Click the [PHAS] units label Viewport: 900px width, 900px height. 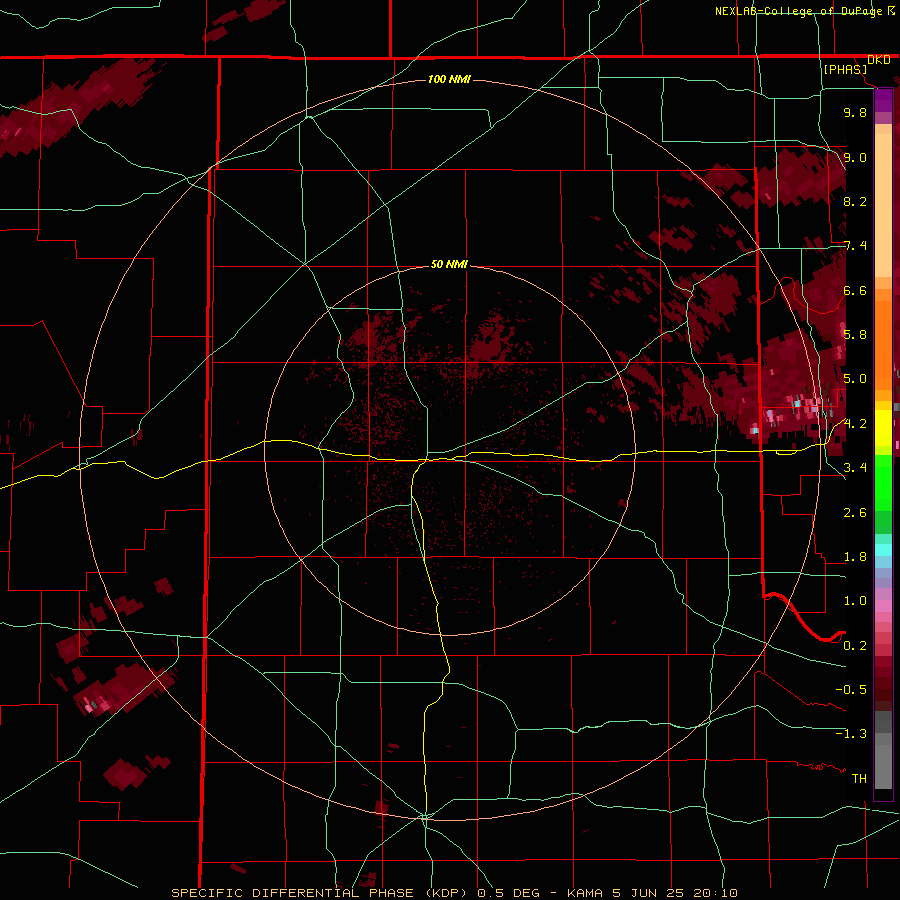click(x=845, y=69)
